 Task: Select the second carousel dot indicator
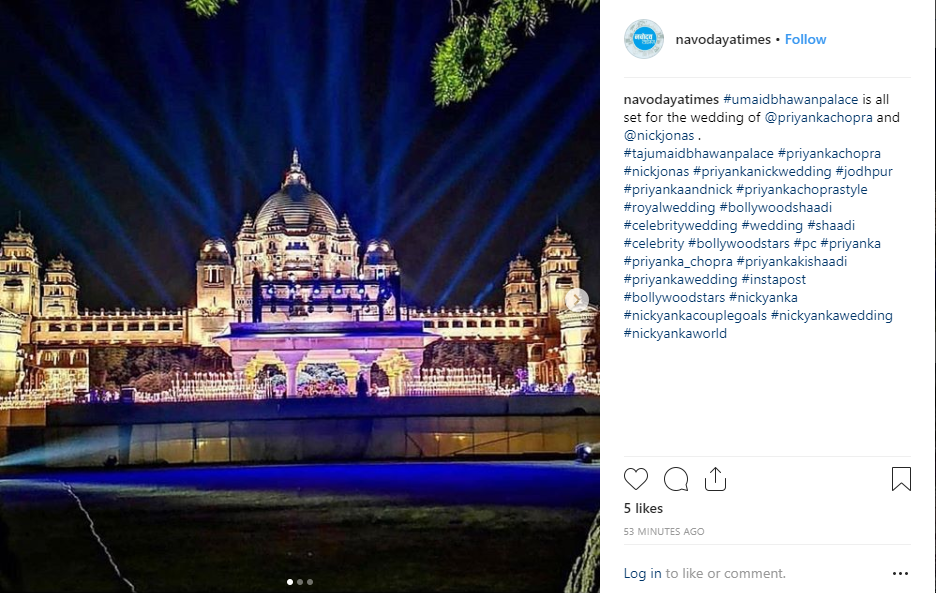click(x=300, y=582)
